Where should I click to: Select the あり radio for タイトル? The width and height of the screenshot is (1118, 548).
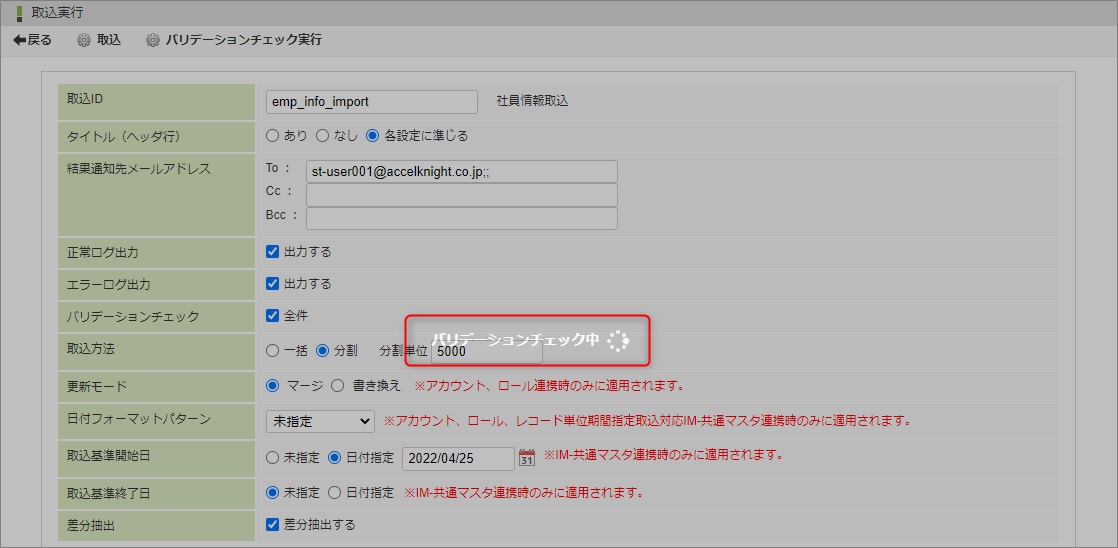click(273, 135)
